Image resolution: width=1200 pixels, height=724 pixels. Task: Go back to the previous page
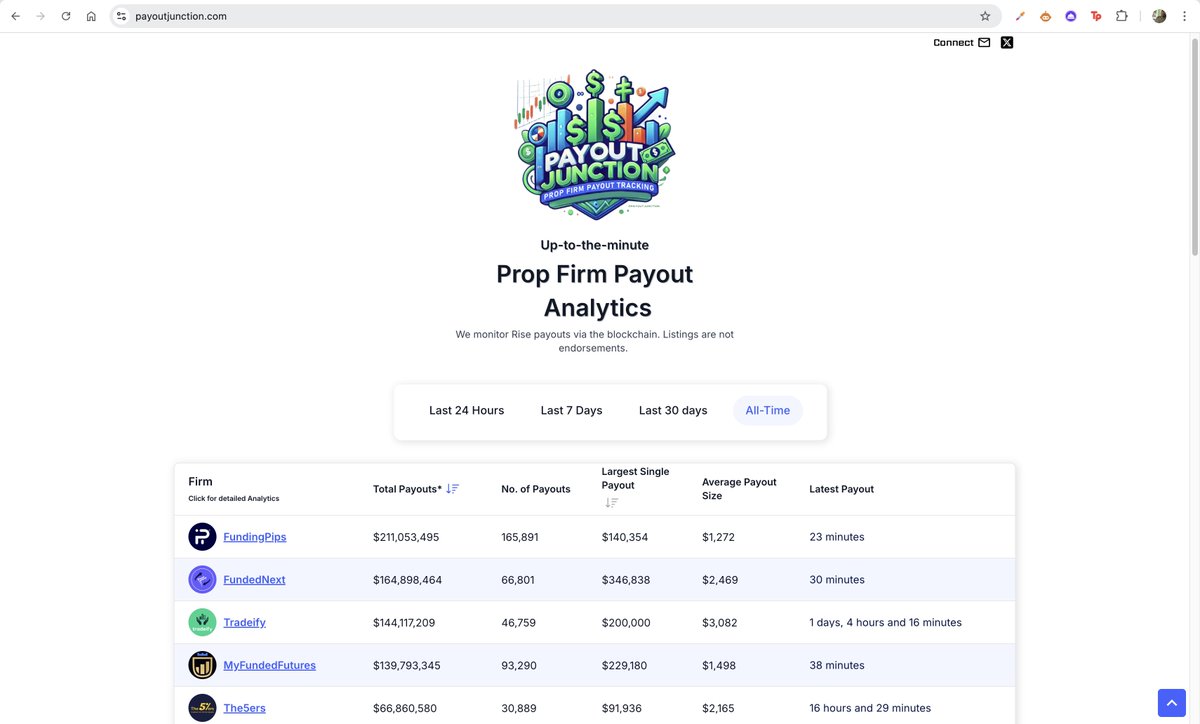(x=16, y=16)
